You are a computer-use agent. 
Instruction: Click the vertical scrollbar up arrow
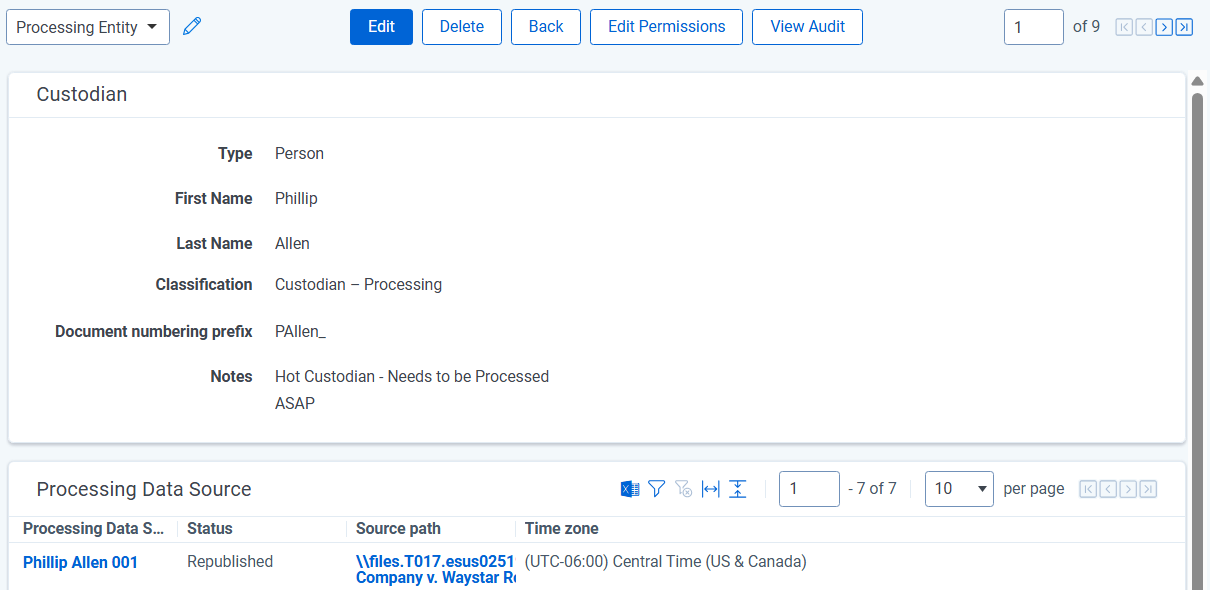point(1197,81)
